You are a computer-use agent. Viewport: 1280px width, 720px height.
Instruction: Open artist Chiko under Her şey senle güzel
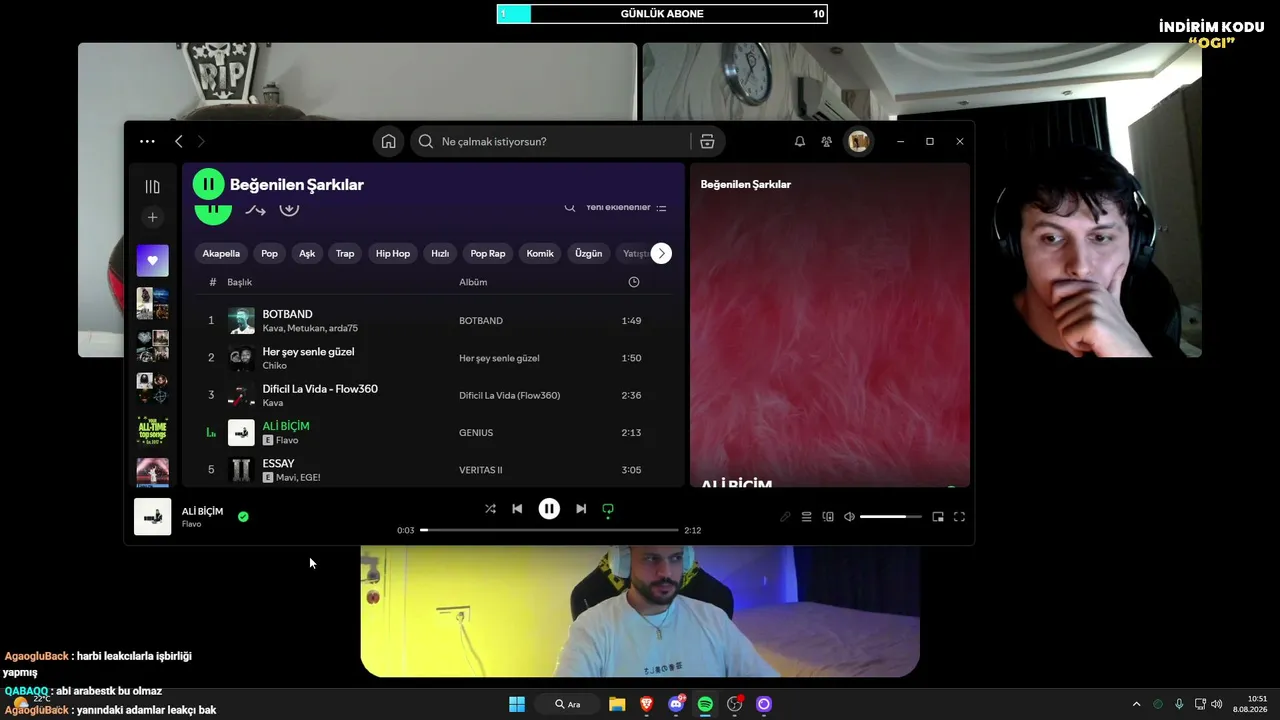pyautogui.click(x=274, y=366)
